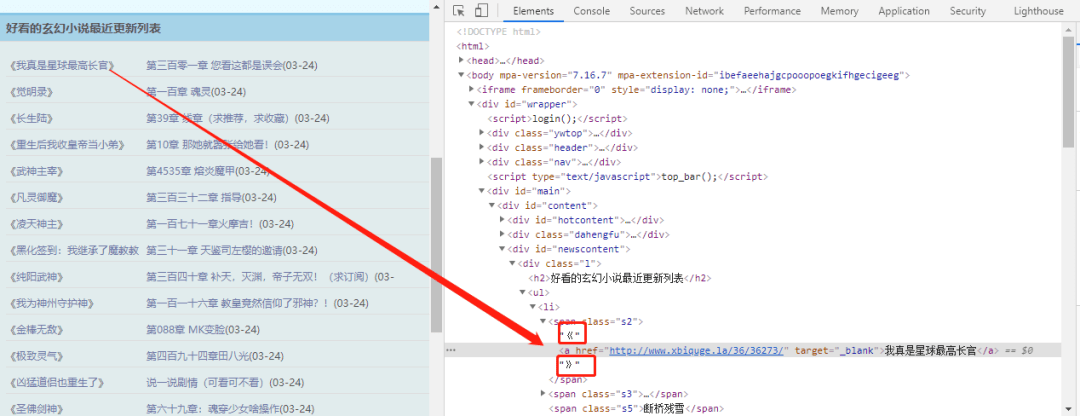Image resolution: width=1080 pixels, height=416 pixels.
Task: Click the three-dot row actions icon in DOM tree
Action: click(x=451, y=351)
